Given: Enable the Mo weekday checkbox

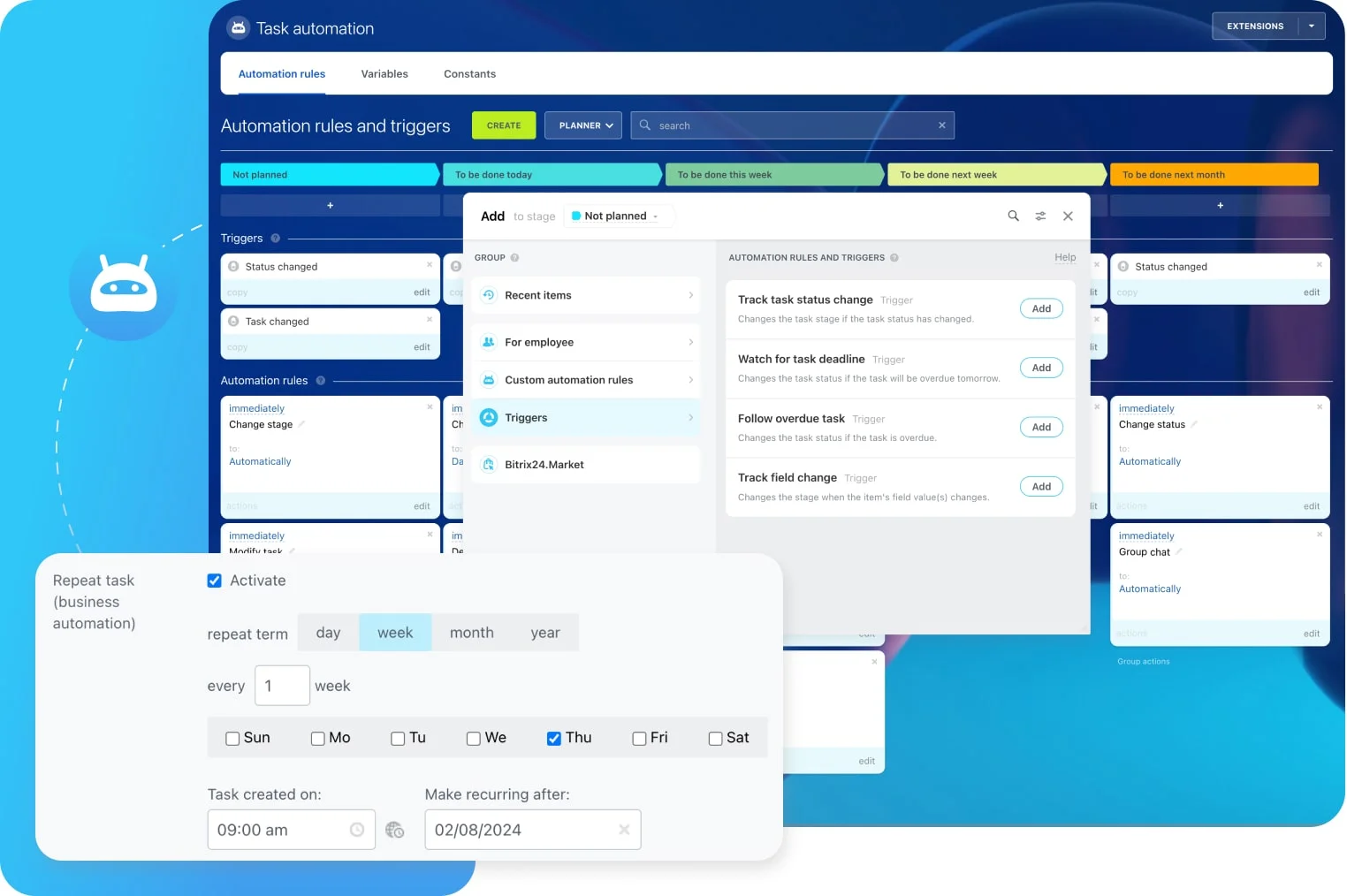Looking at the screenshot, I should (x=316, y=738).
